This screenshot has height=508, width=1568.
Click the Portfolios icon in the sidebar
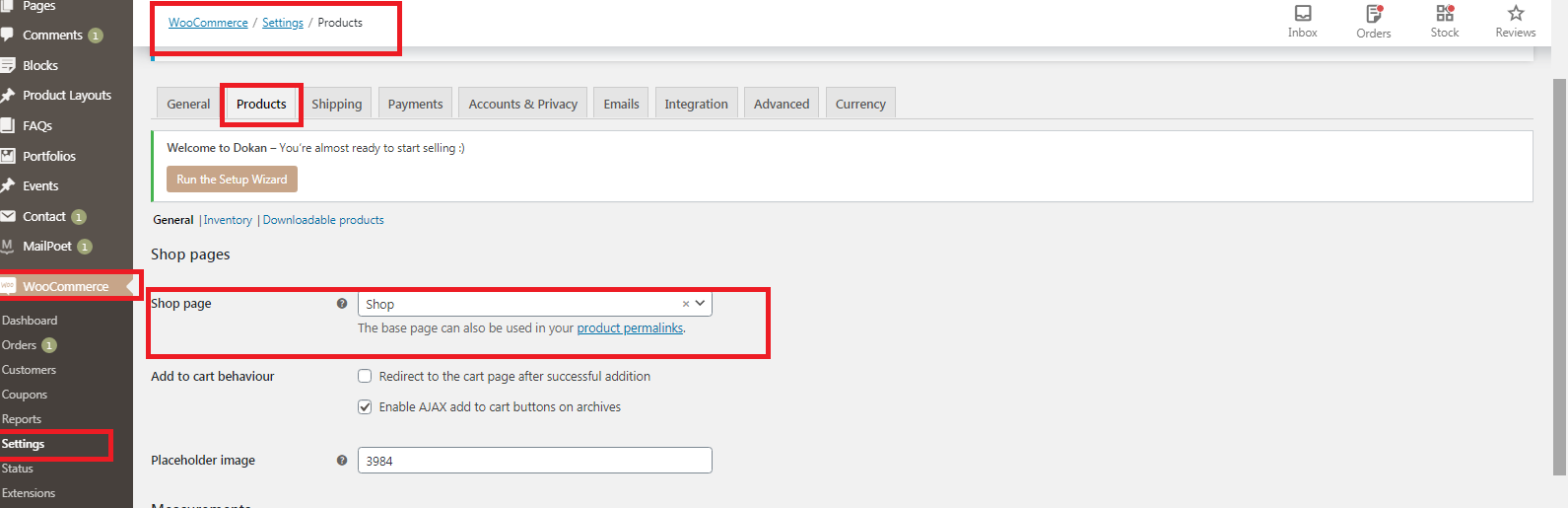8,156
